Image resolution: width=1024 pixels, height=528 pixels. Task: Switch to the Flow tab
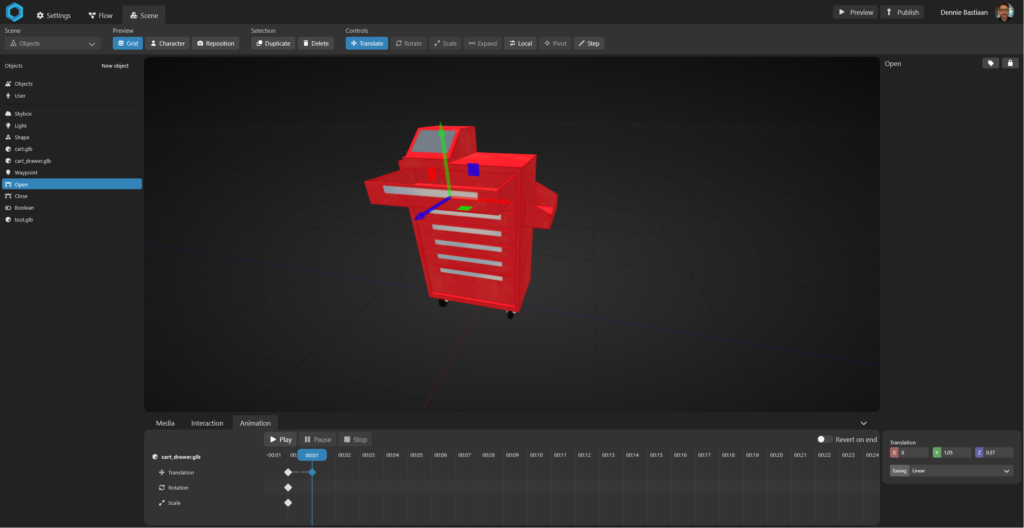click(100, 15)
